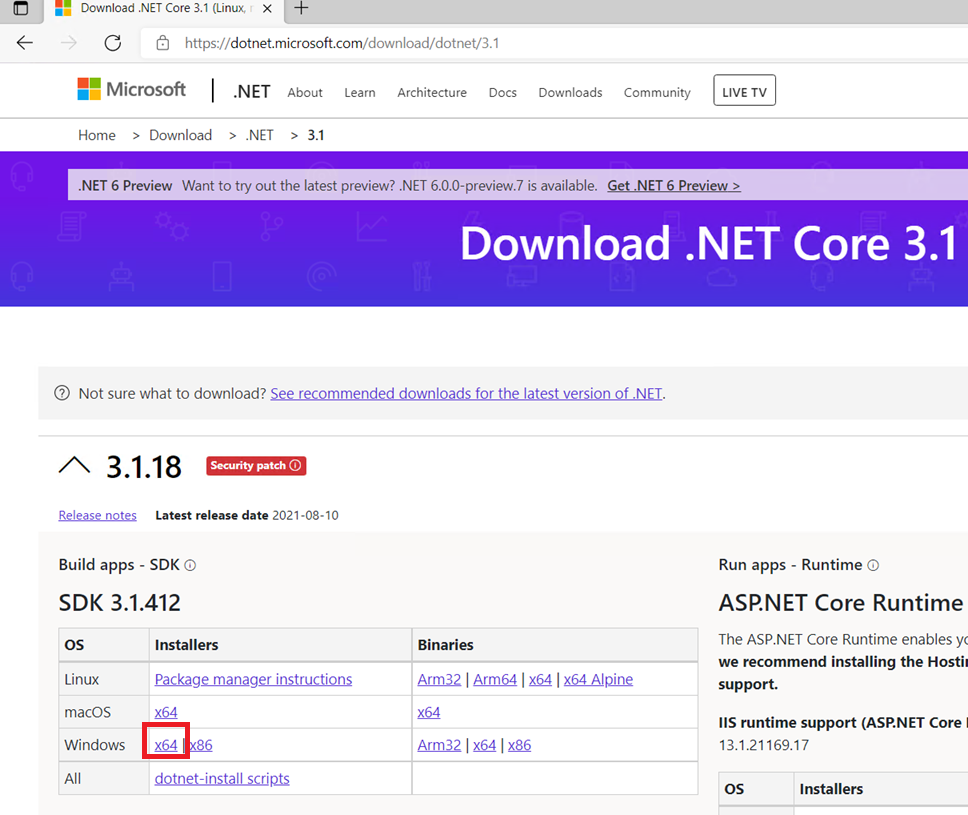Click info icon beside Run apps - Runtime
This screenshot has width=968, height=815.
(x=873, y=565)
